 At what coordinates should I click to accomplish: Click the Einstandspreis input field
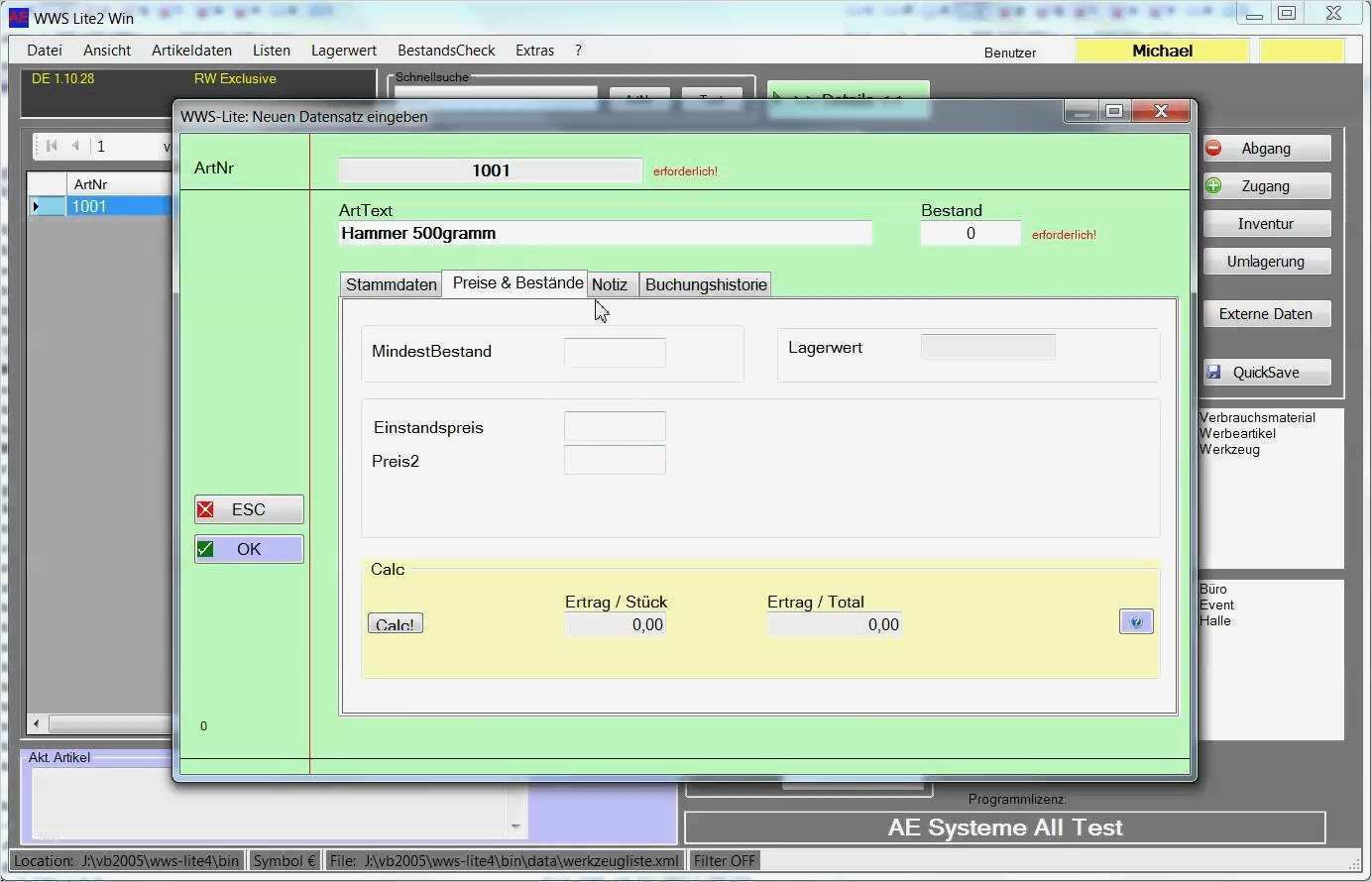tap(615, 426)
